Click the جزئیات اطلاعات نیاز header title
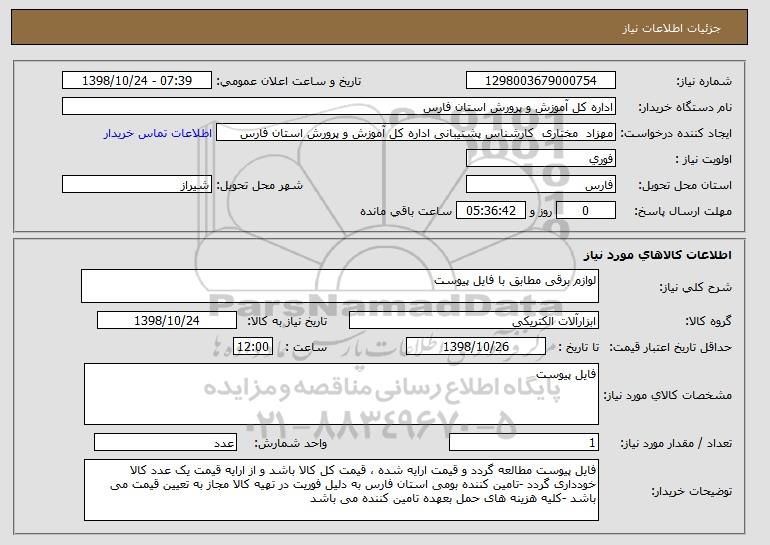Viewport: 770px width, 545px height. (x=671, y=28)
